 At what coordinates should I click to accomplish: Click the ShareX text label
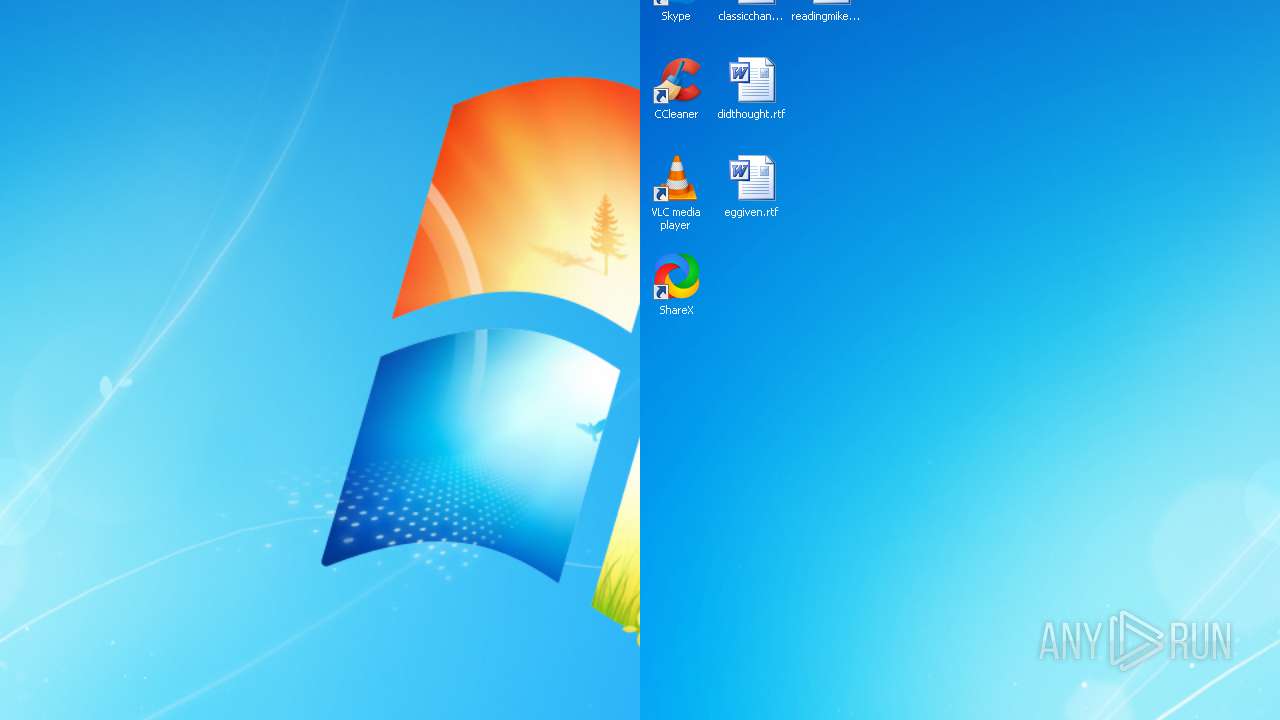[x=676, y=310]
